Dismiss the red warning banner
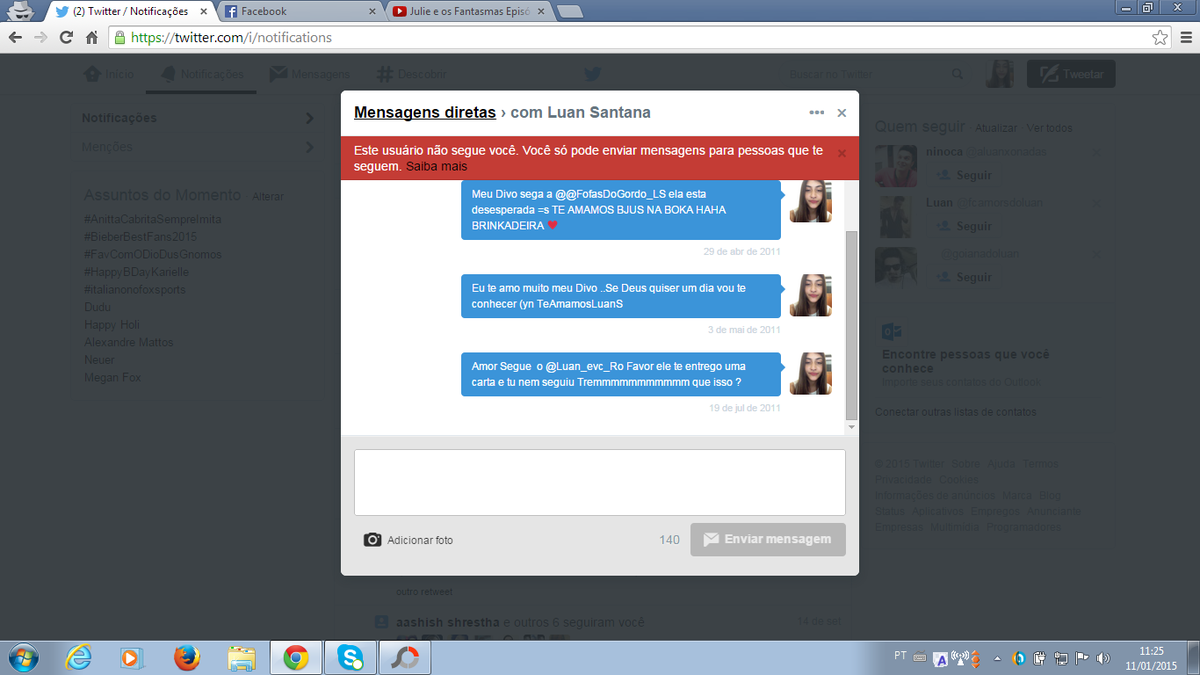This screenshot has width=1200, height=675. [841, 153]
